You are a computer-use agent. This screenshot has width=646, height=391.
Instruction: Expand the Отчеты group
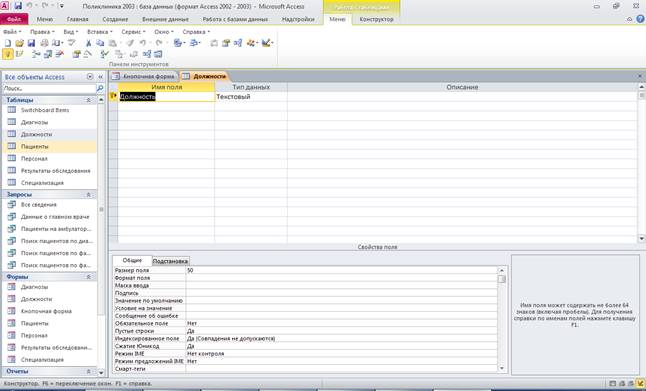tap(88, 371)
